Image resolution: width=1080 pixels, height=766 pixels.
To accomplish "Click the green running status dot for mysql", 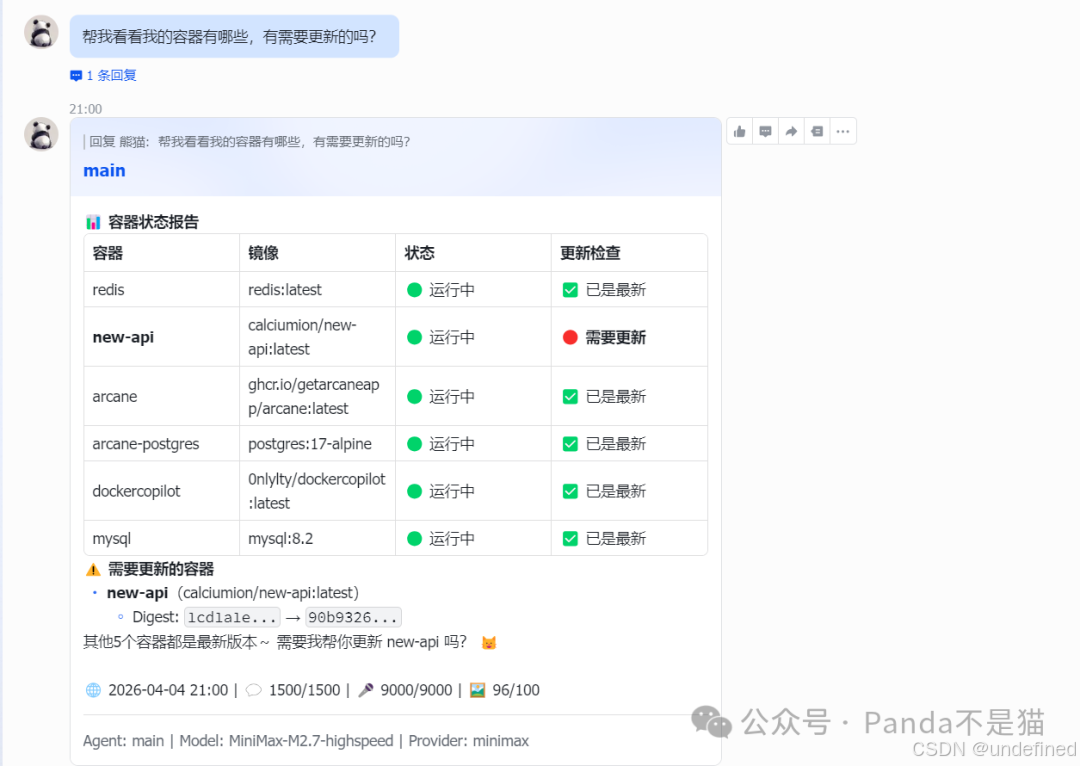I will [x=414, y=539].
